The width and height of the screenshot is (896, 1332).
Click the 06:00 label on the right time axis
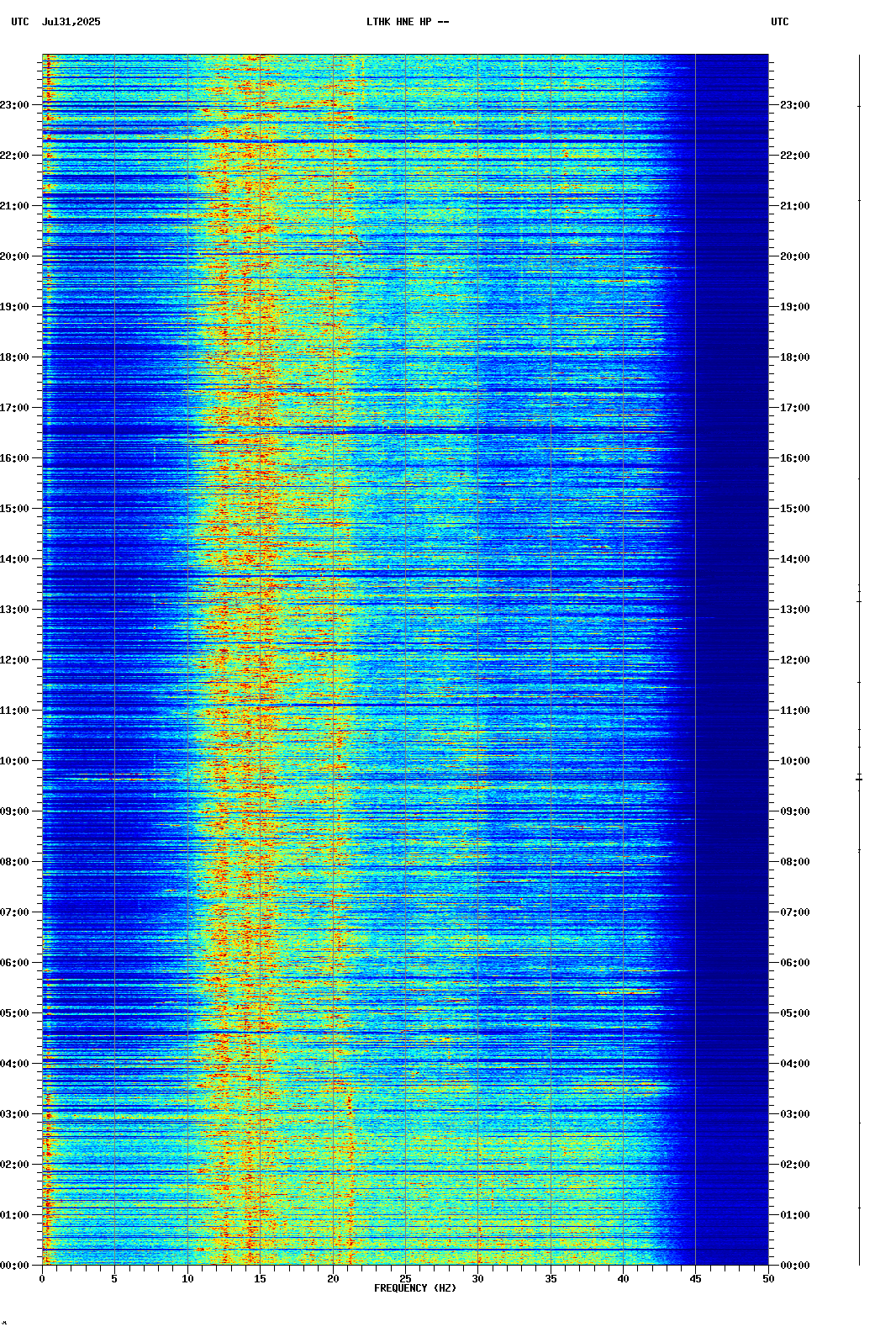point(795,963)
